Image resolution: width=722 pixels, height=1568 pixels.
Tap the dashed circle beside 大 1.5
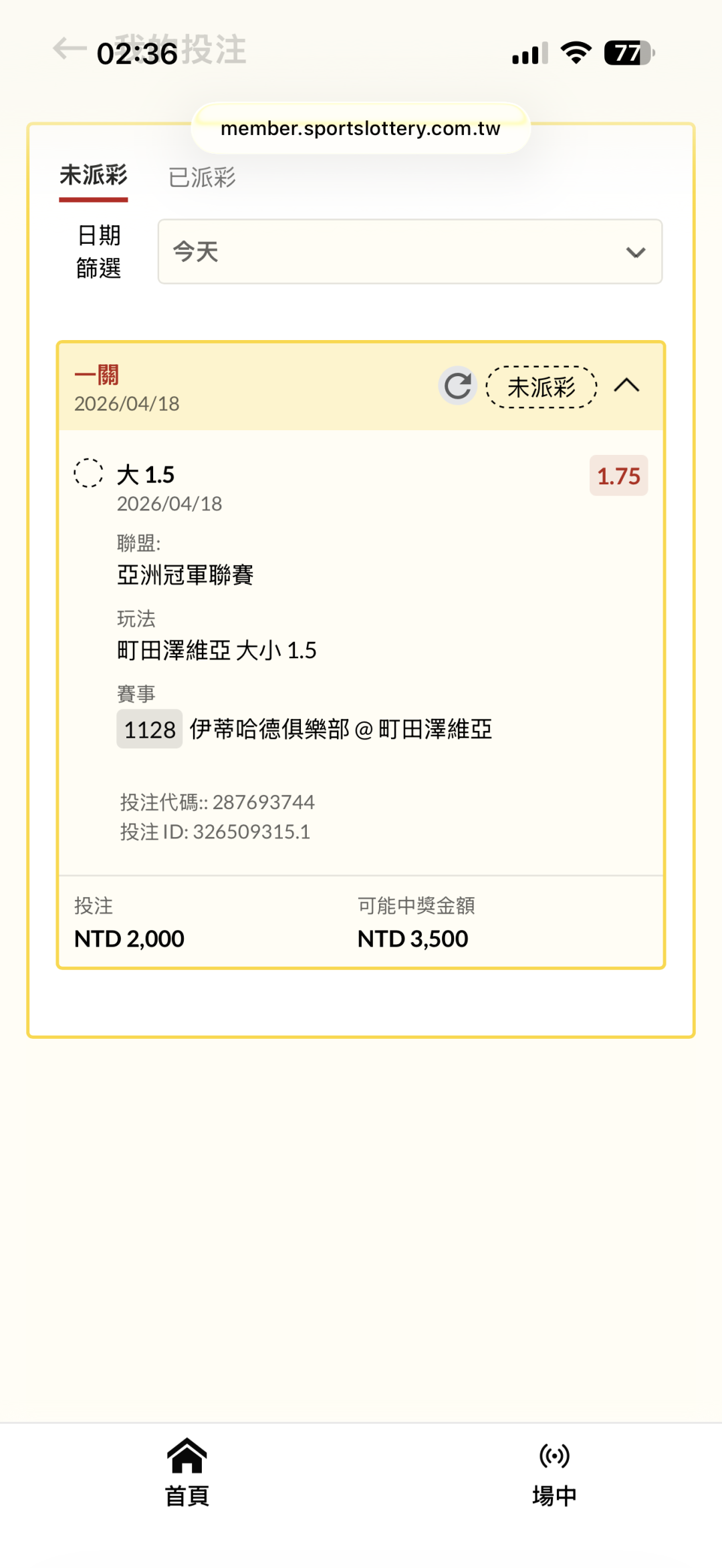(88, 473)
